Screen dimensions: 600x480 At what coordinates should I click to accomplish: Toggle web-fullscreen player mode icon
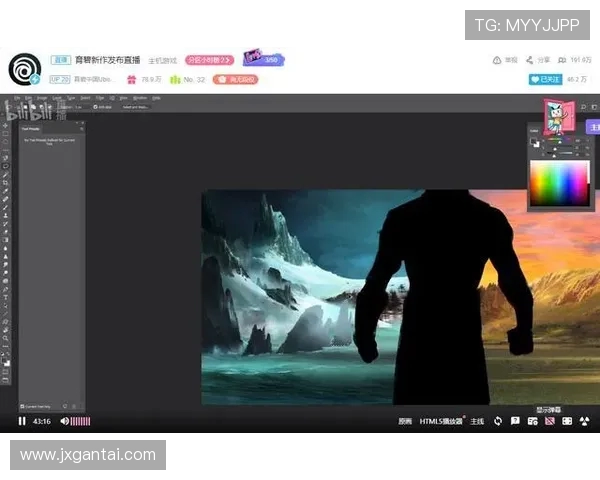567,421
